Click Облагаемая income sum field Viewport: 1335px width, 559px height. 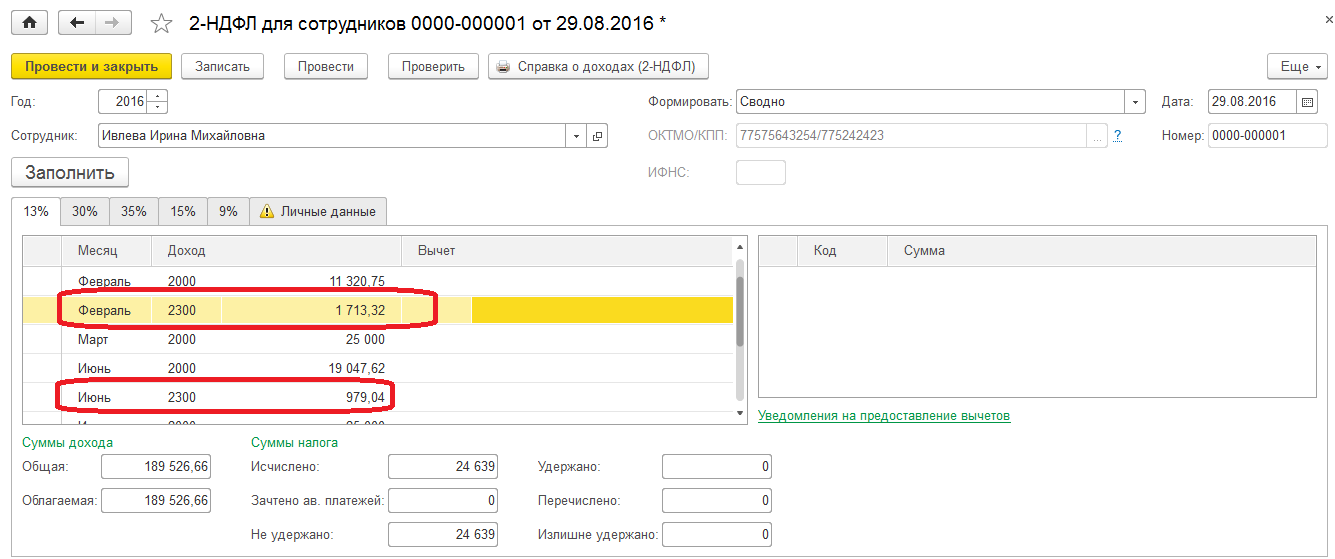156,500
